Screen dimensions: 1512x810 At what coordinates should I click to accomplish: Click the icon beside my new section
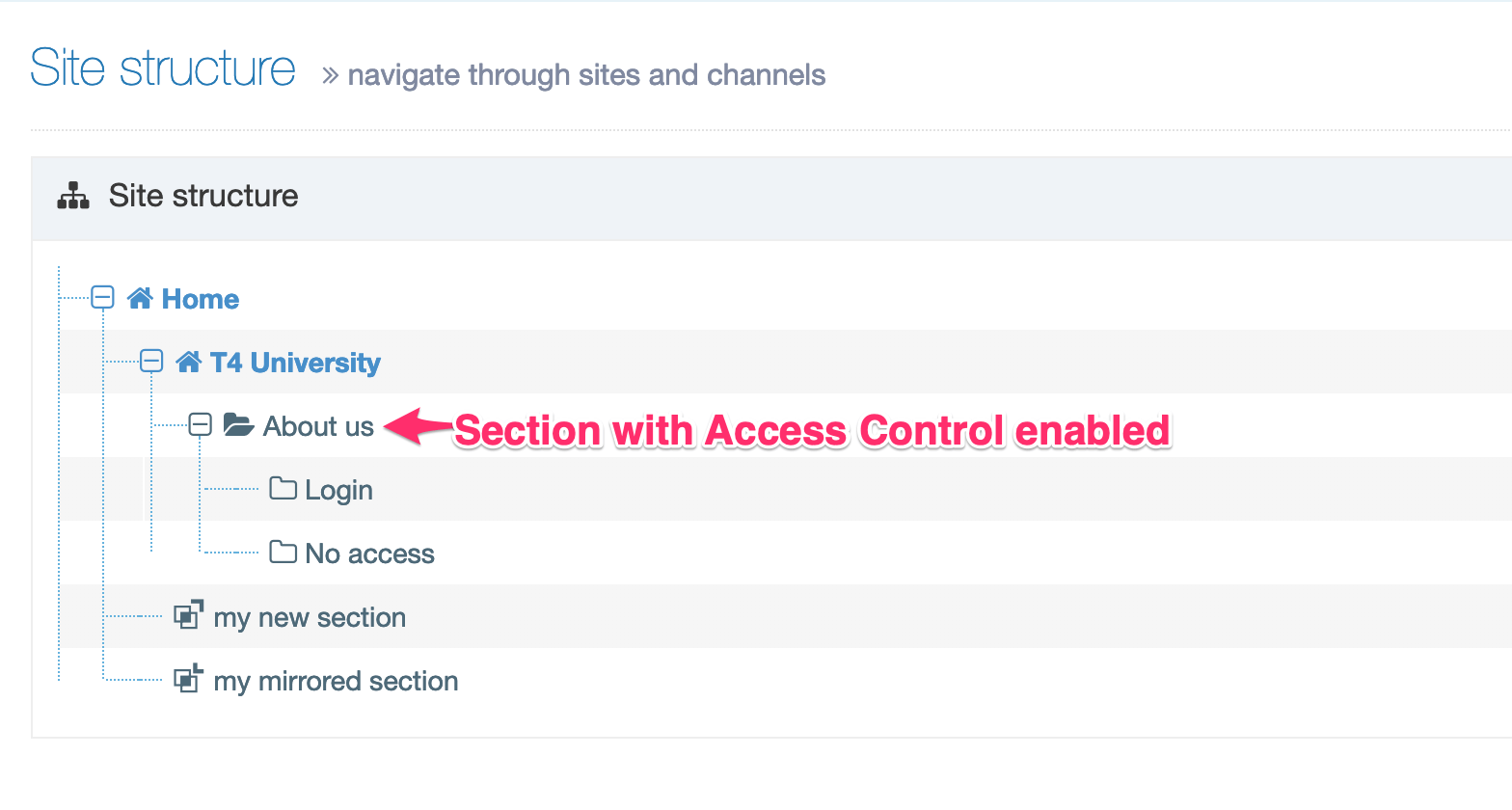coord(188,615)
